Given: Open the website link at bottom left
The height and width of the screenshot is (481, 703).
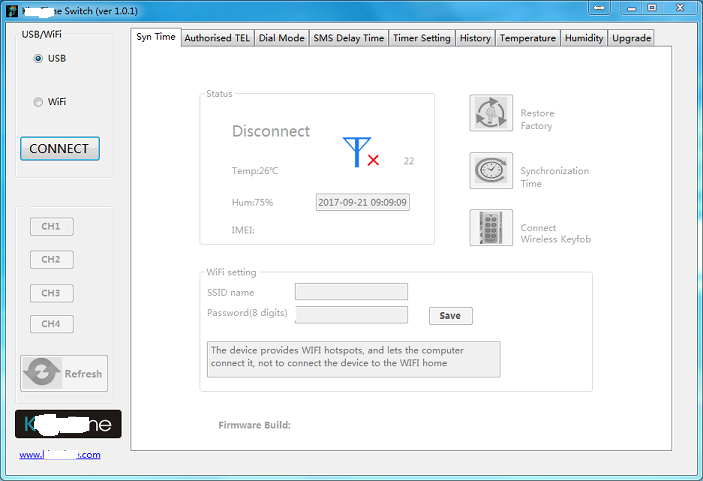Looking at the screenshot, I should [x=60, y=455].
